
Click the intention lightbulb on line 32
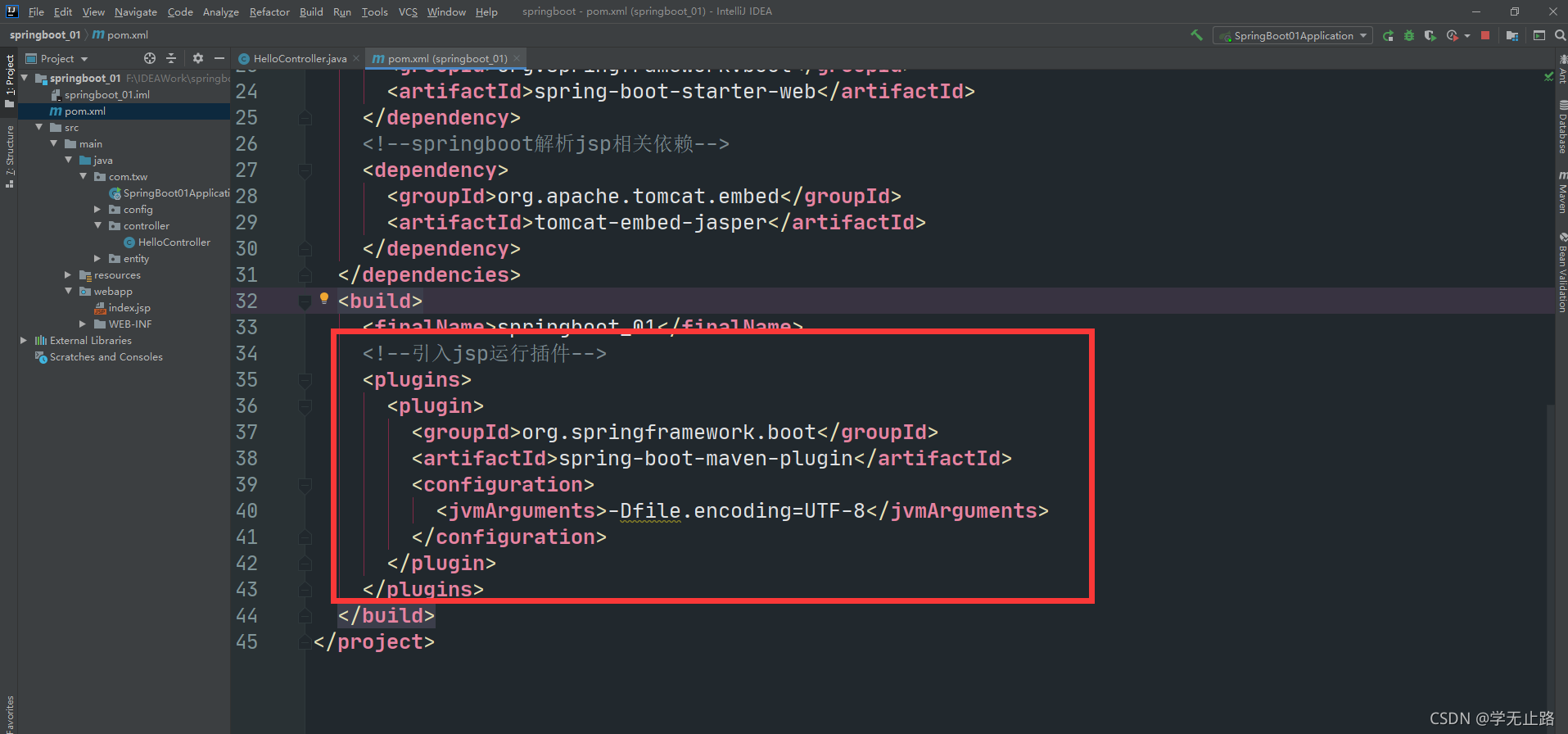pyautogui.click(x=324, y=298)
